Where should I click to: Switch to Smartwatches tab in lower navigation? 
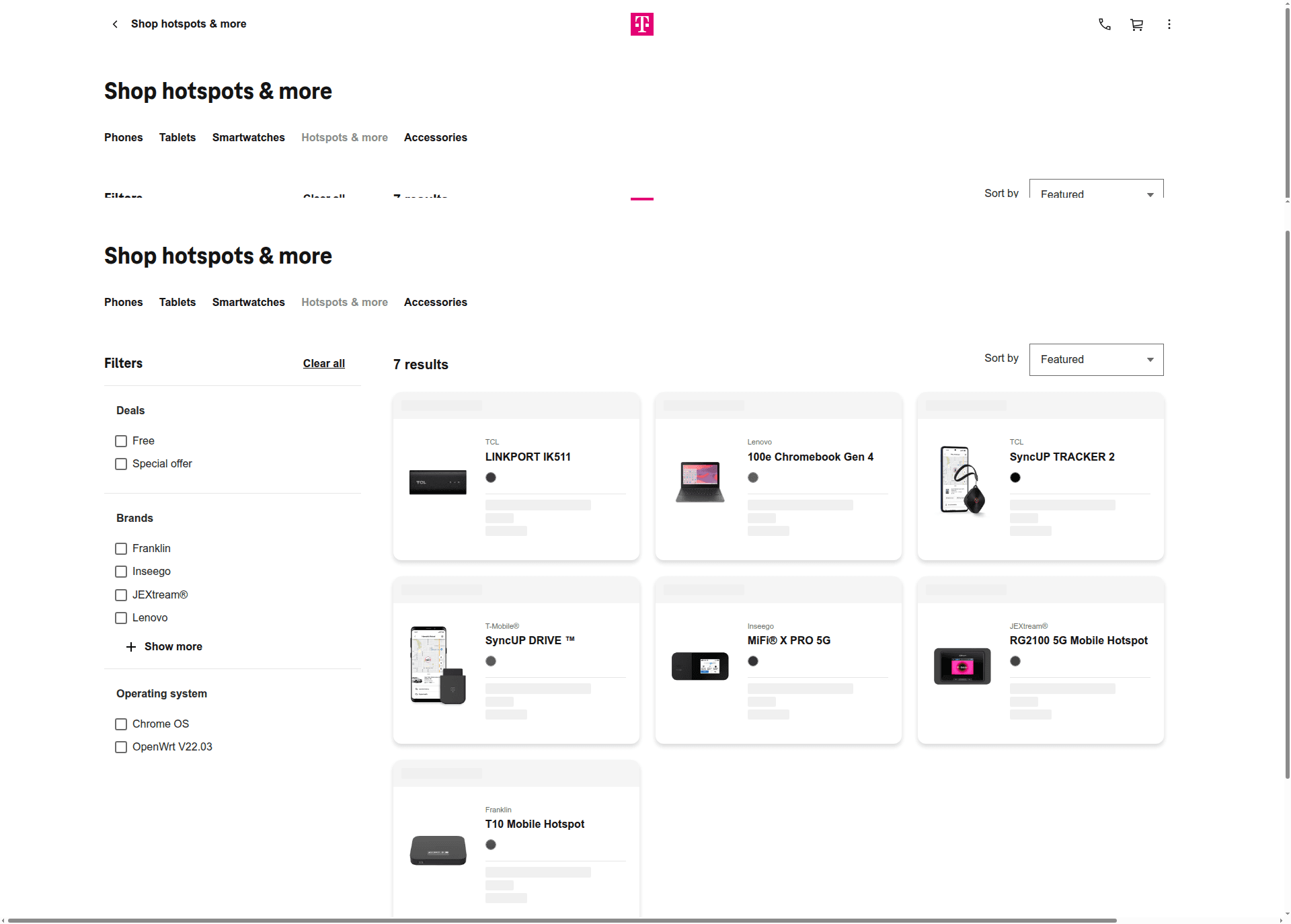249,302
